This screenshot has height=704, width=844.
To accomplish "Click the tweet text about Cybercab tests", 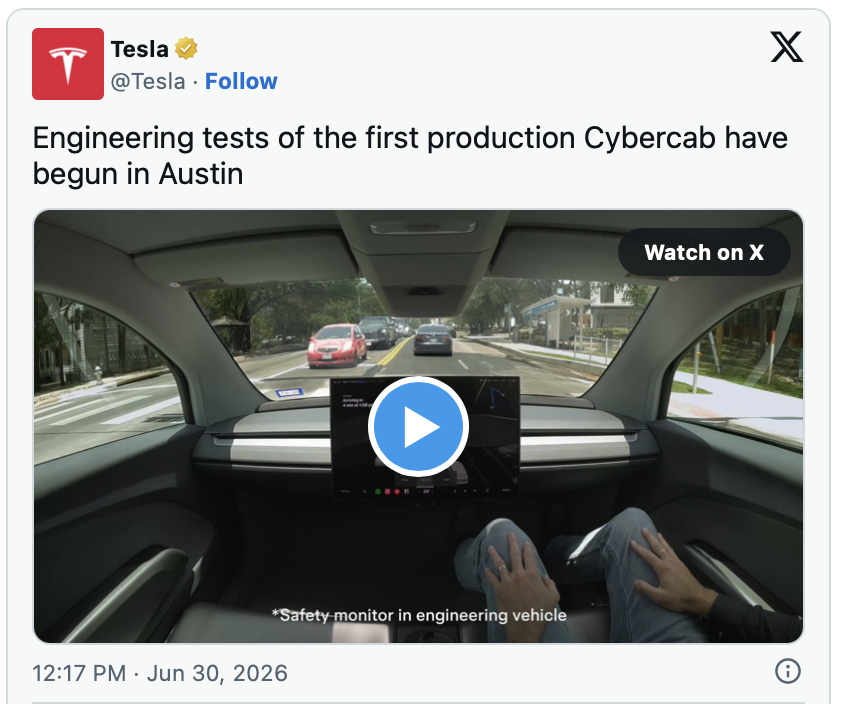I will (410, 156).
